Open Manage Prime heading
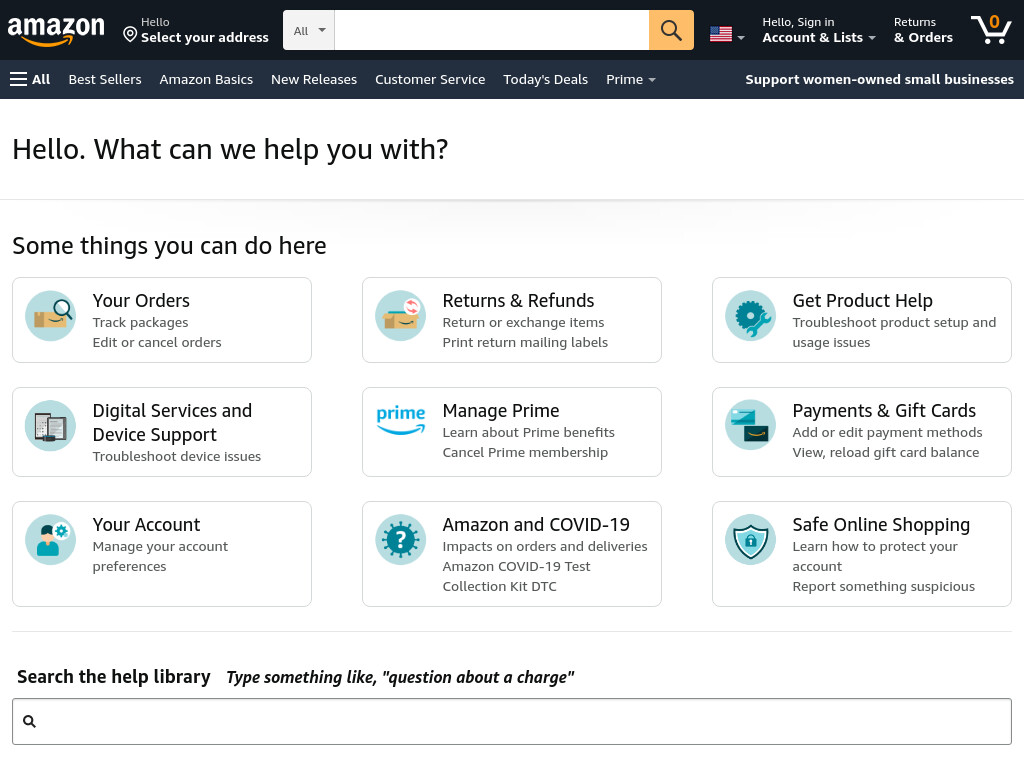Viewport: 1024px width, 768px height. 501,411
